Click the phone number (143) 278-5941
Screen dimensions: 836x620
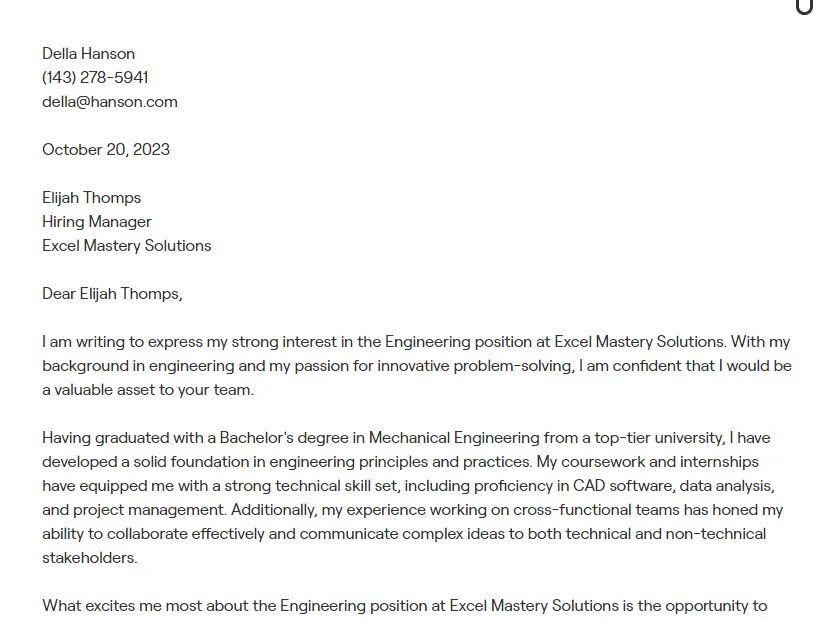coord(95,78)
